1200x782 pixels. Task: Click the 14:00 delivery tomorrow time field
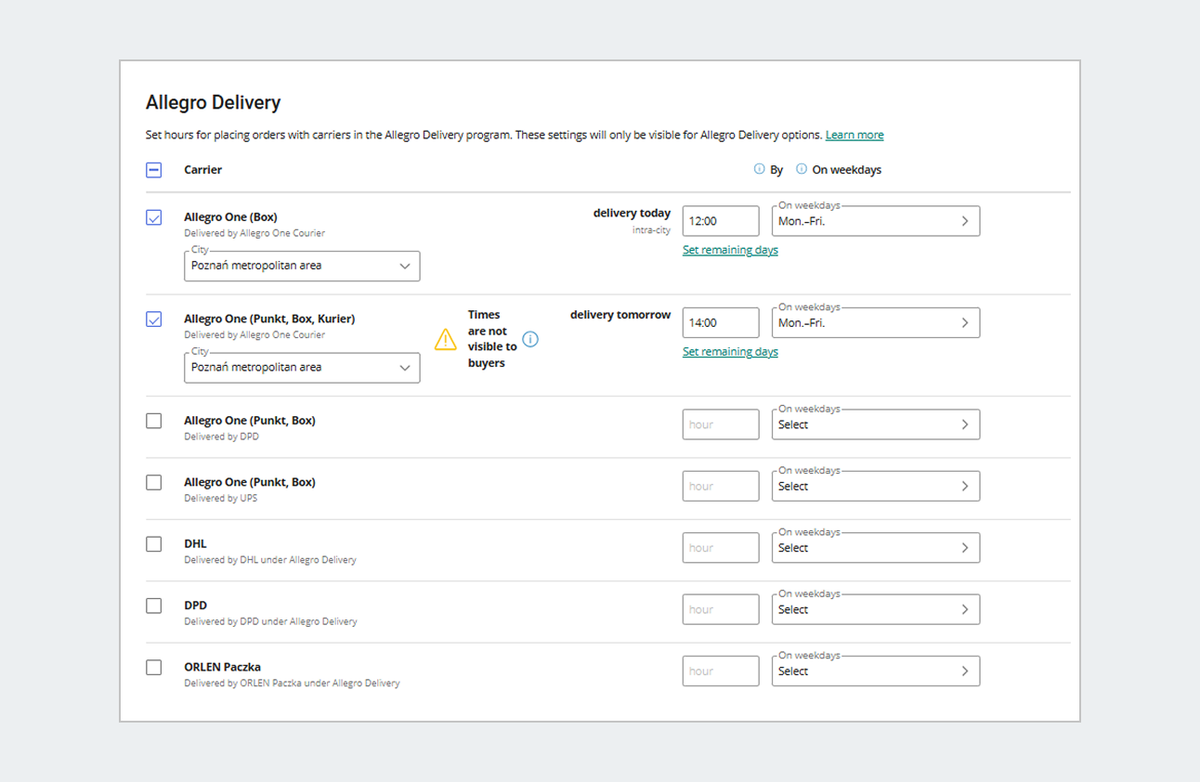720,323
